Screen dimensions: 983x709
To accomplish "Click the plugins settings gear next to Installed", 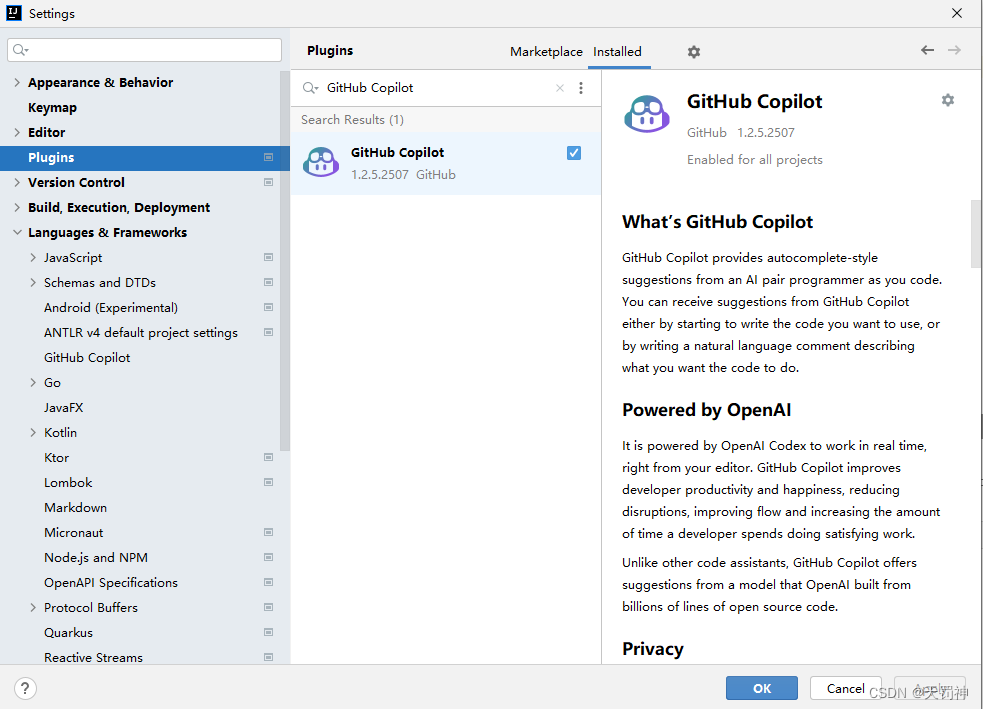I will click(x=693, y=52).
